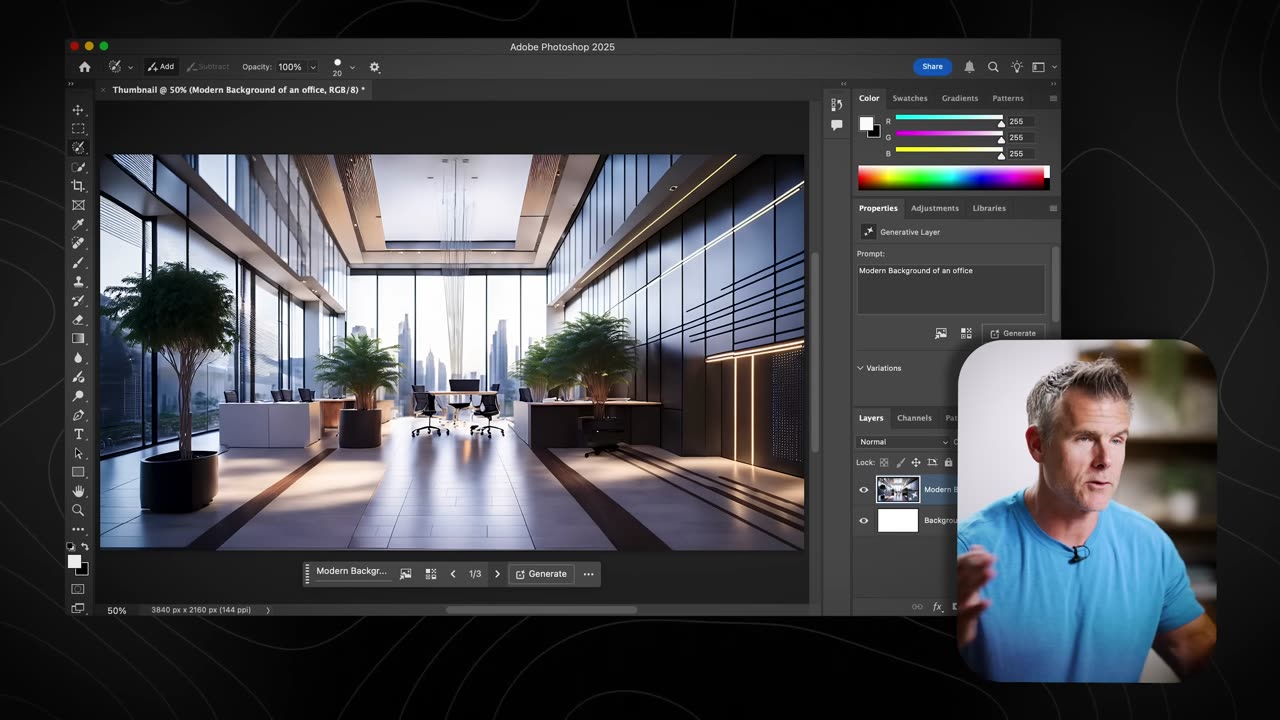Viewport: 1280px width, 720px height.
Task: Select the Clone Stamp tool
Action: point(78,281)
